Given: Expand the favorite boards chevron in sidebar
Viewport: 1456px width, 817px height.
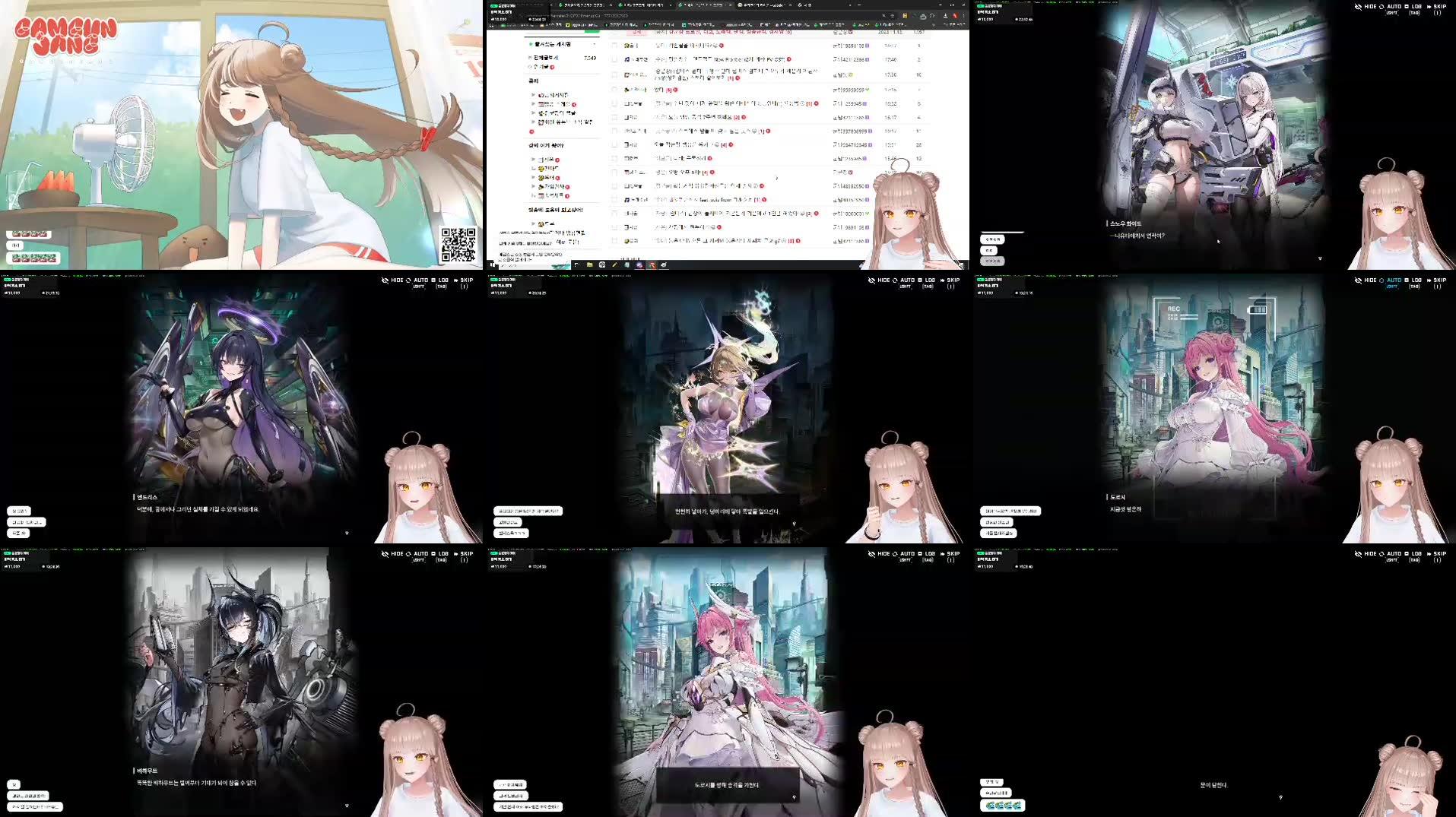Looking at the screenshot, I should coord(594,45).
